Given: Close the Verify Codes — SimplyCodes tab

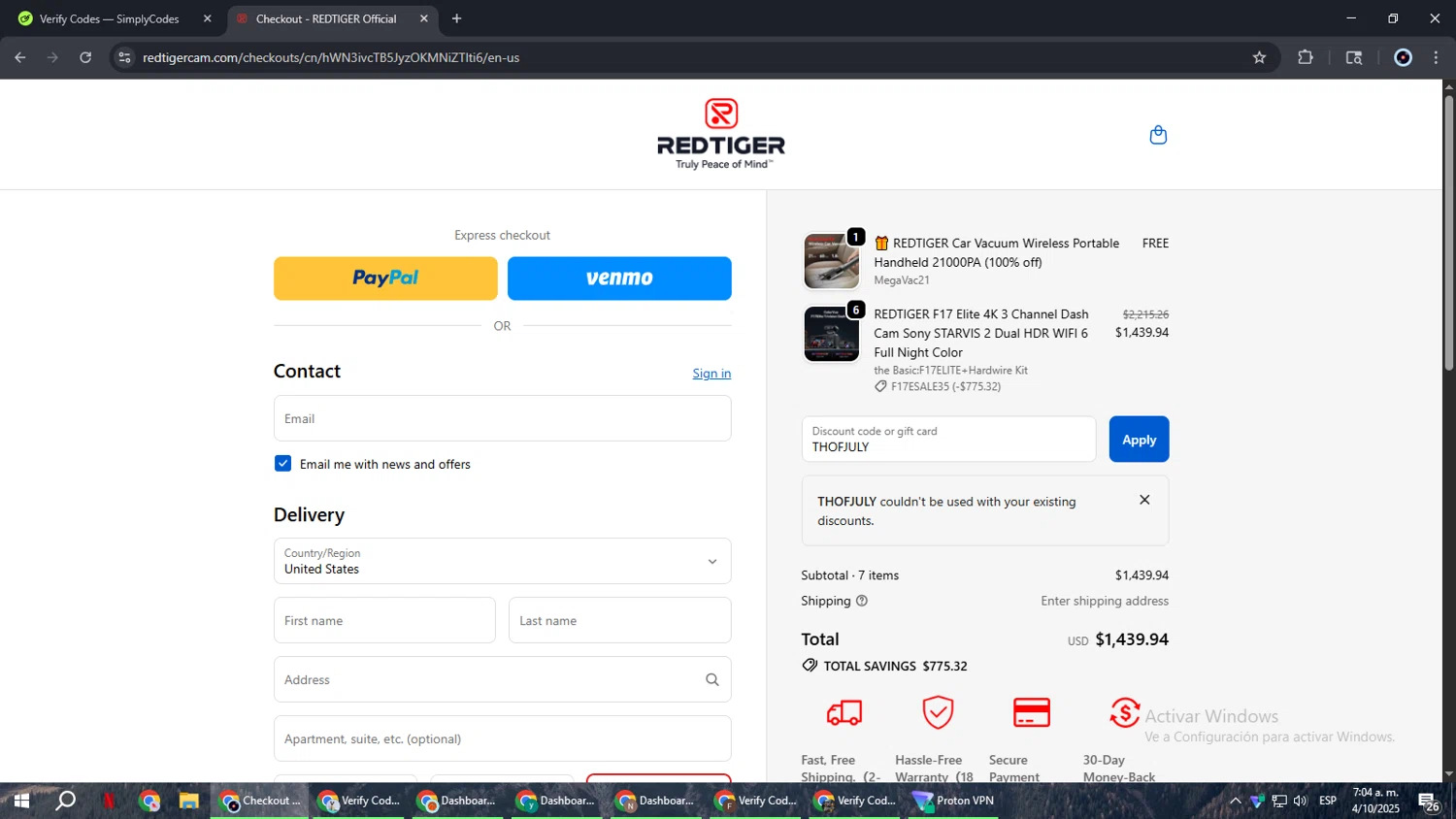Looking at the screenshot, I should click(207, 18).
